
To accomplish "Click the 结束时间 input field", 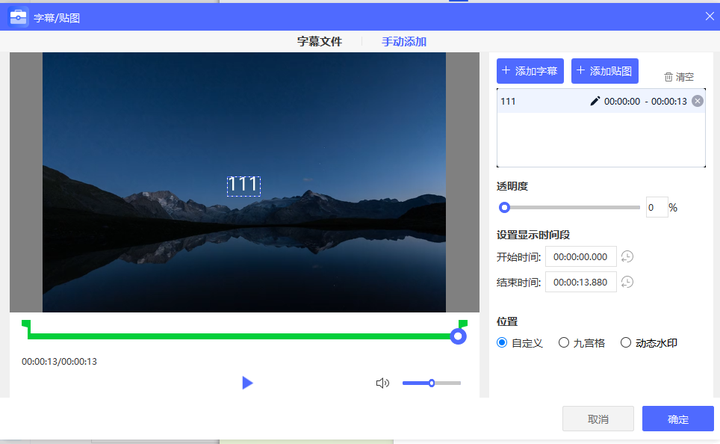I will 580,282.
